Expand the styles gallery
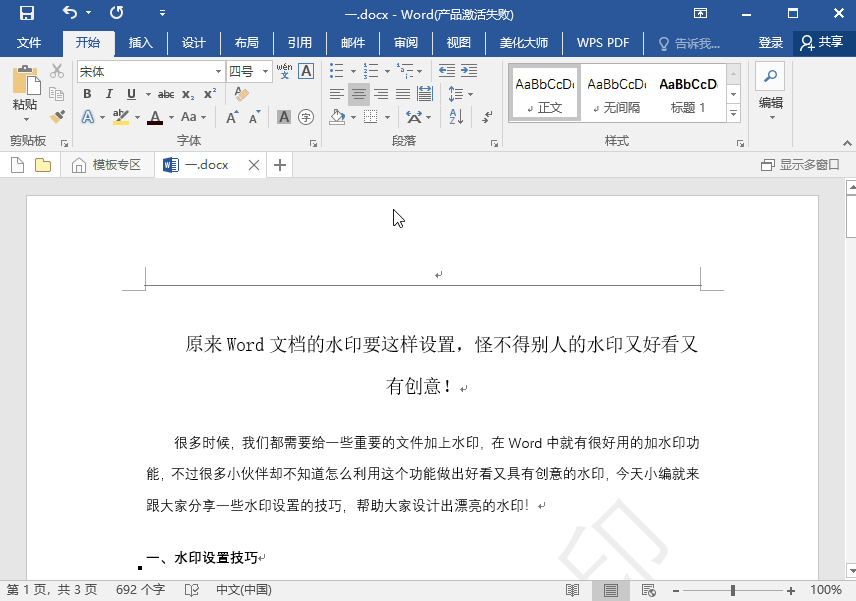 coord(734,114)
